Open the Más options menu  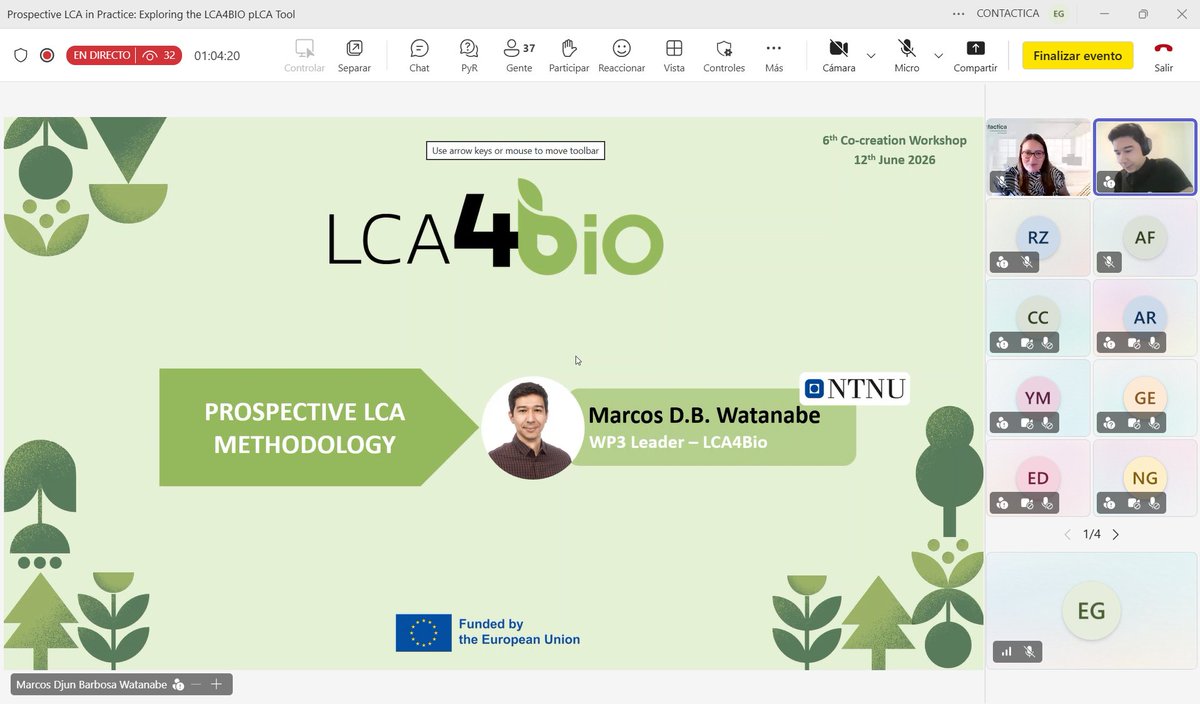(774, 56)
